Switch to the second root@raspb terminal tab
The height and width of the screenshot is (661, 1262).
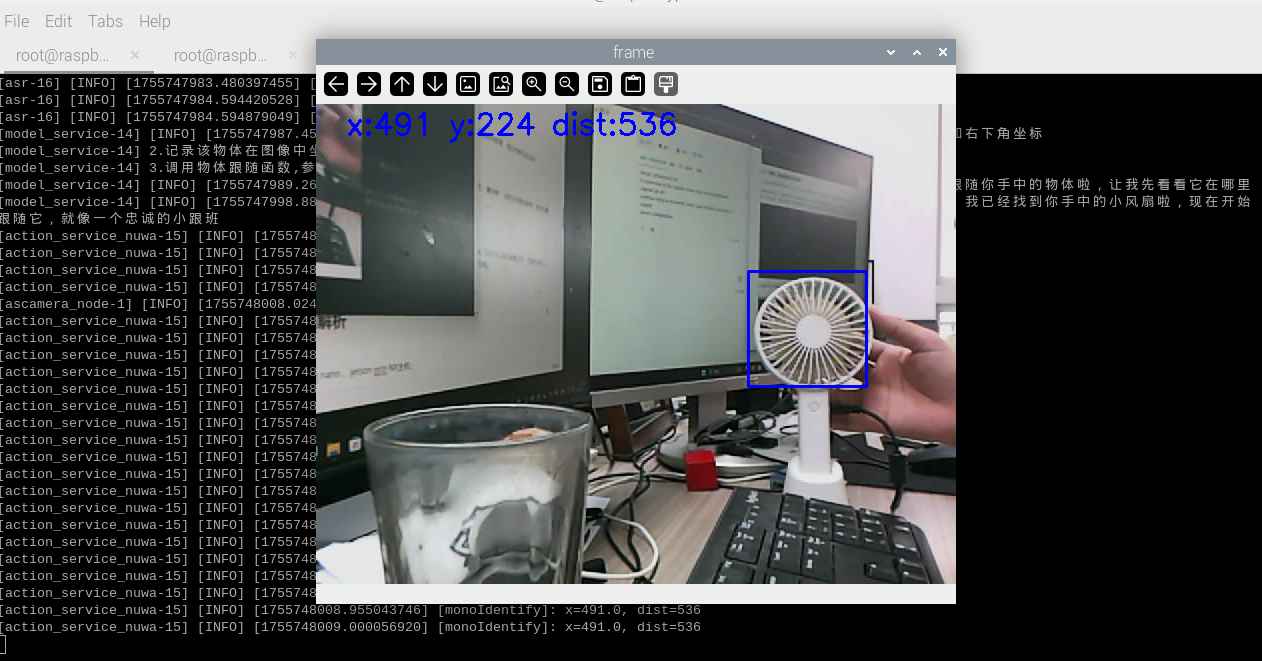pos(220,55)
